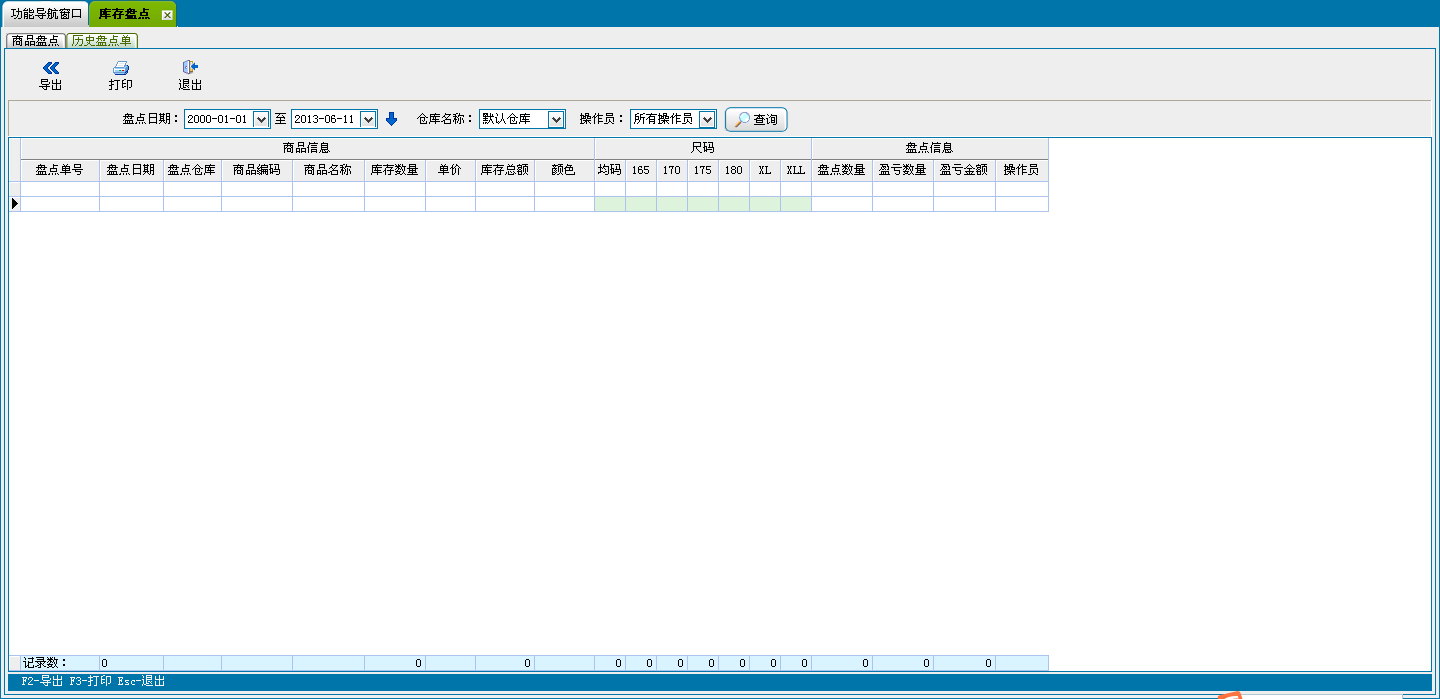Expand the 操作员 operator dropdown
The height and width of the screenshot is (699, 1440).
pyautogui.click(x=708, y=119)
